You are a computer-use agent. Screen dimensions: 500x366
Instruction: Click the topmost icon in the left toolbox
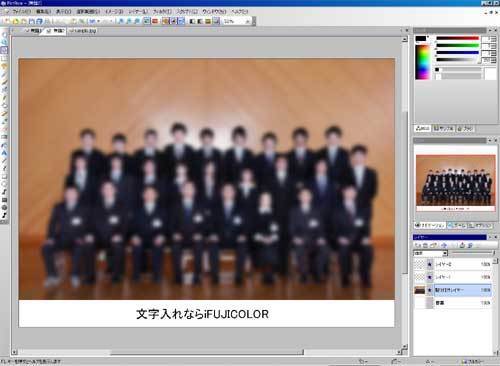pos(4,35)
